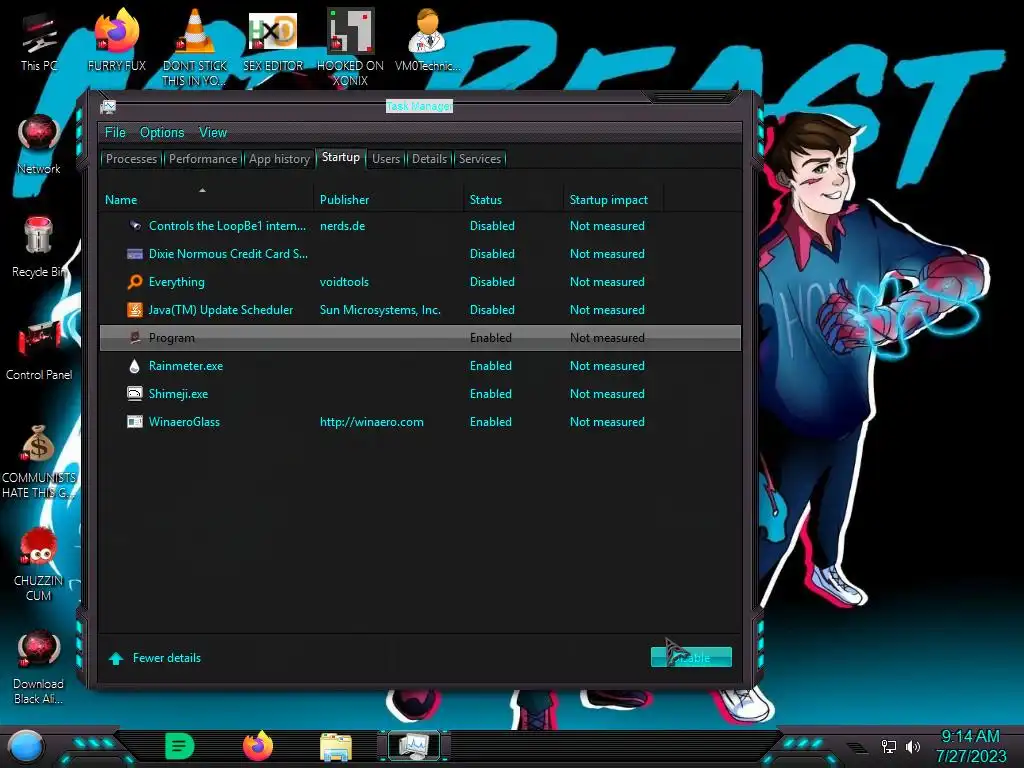Click the nerds.de publisher cell
Screen dimensions: 1024x768
(342, 226)
